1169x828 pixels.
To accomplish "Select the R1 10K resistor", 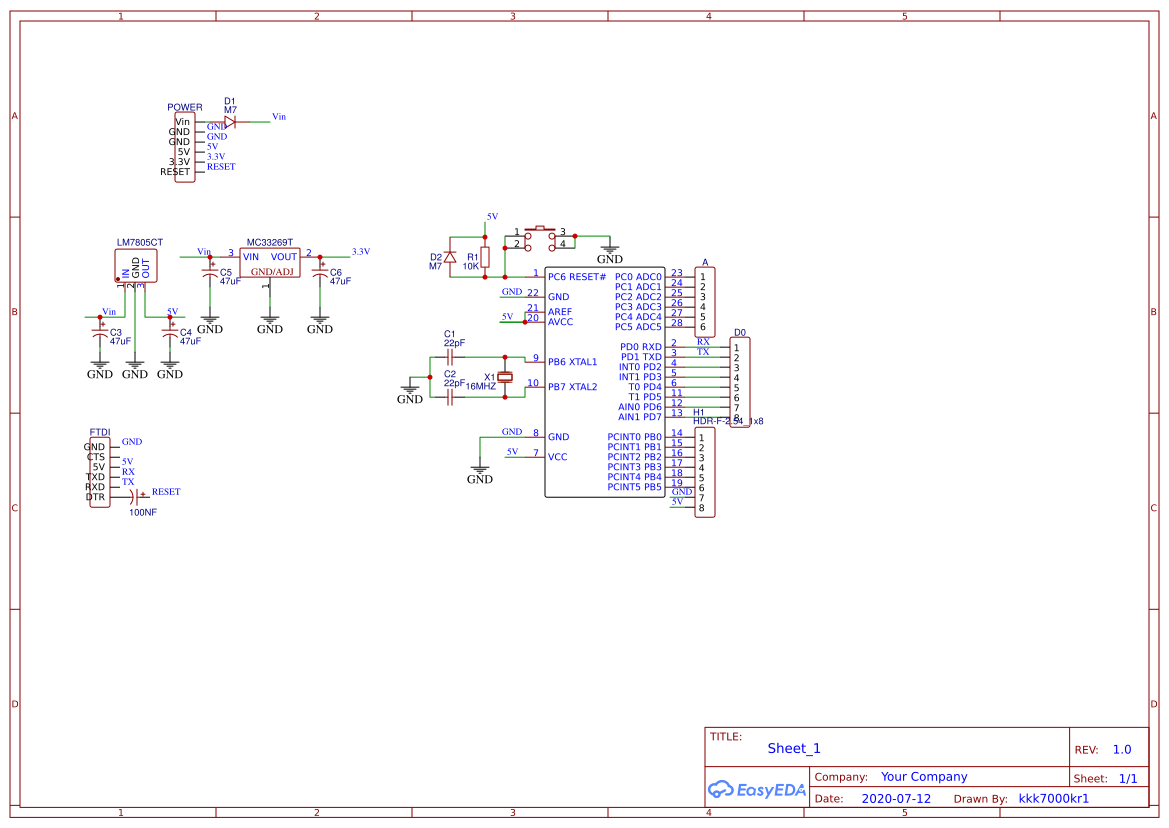I will pos(485,257).
